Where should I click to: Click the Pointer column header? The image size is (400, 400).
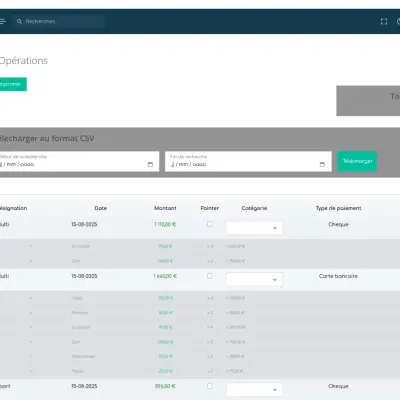click(x=209, y=208)
